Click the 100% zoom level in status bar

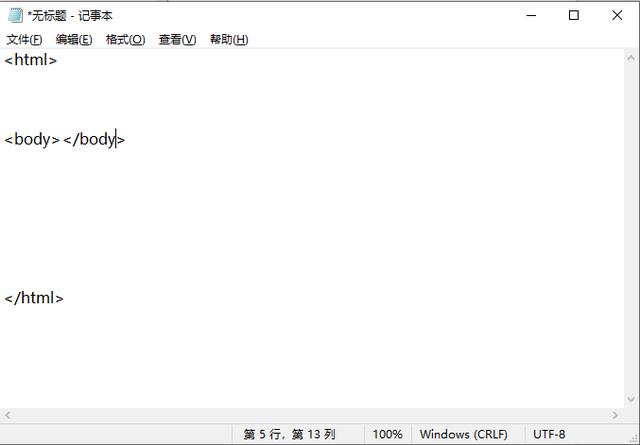387,435
